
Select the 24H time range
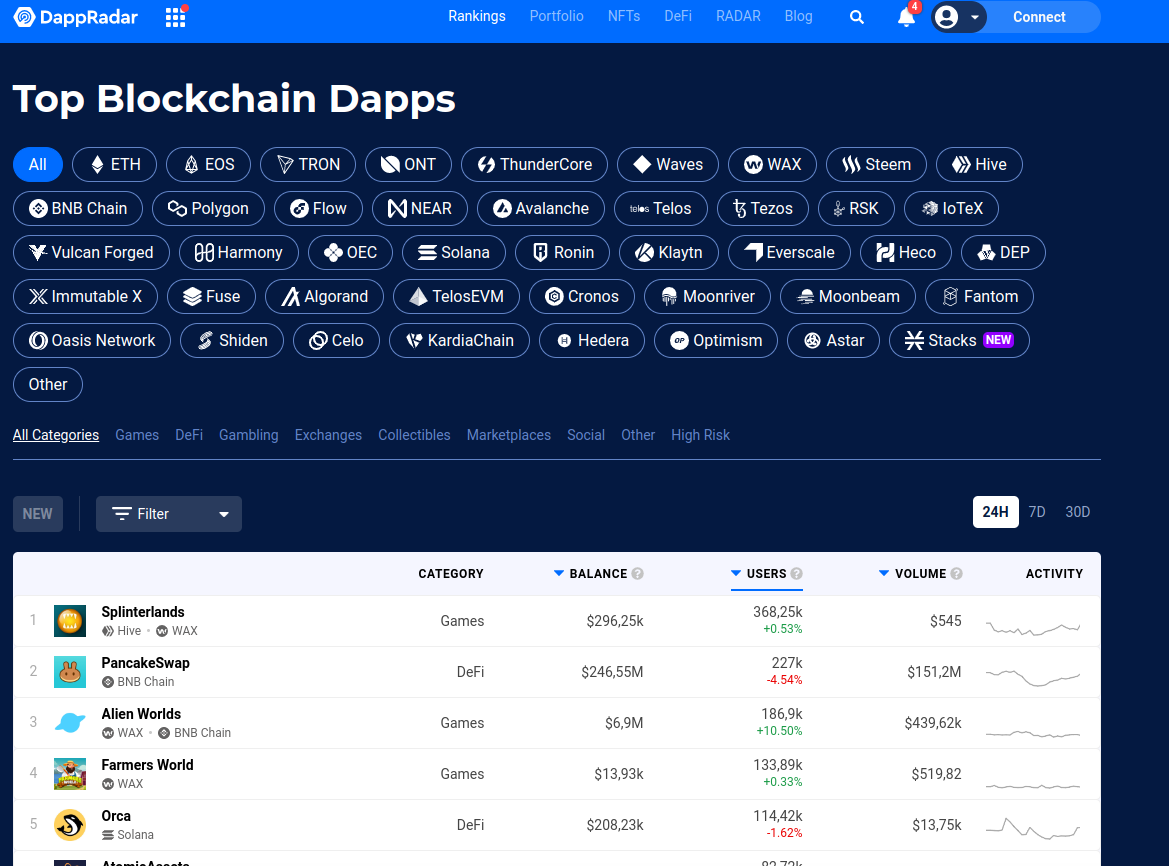995,512
